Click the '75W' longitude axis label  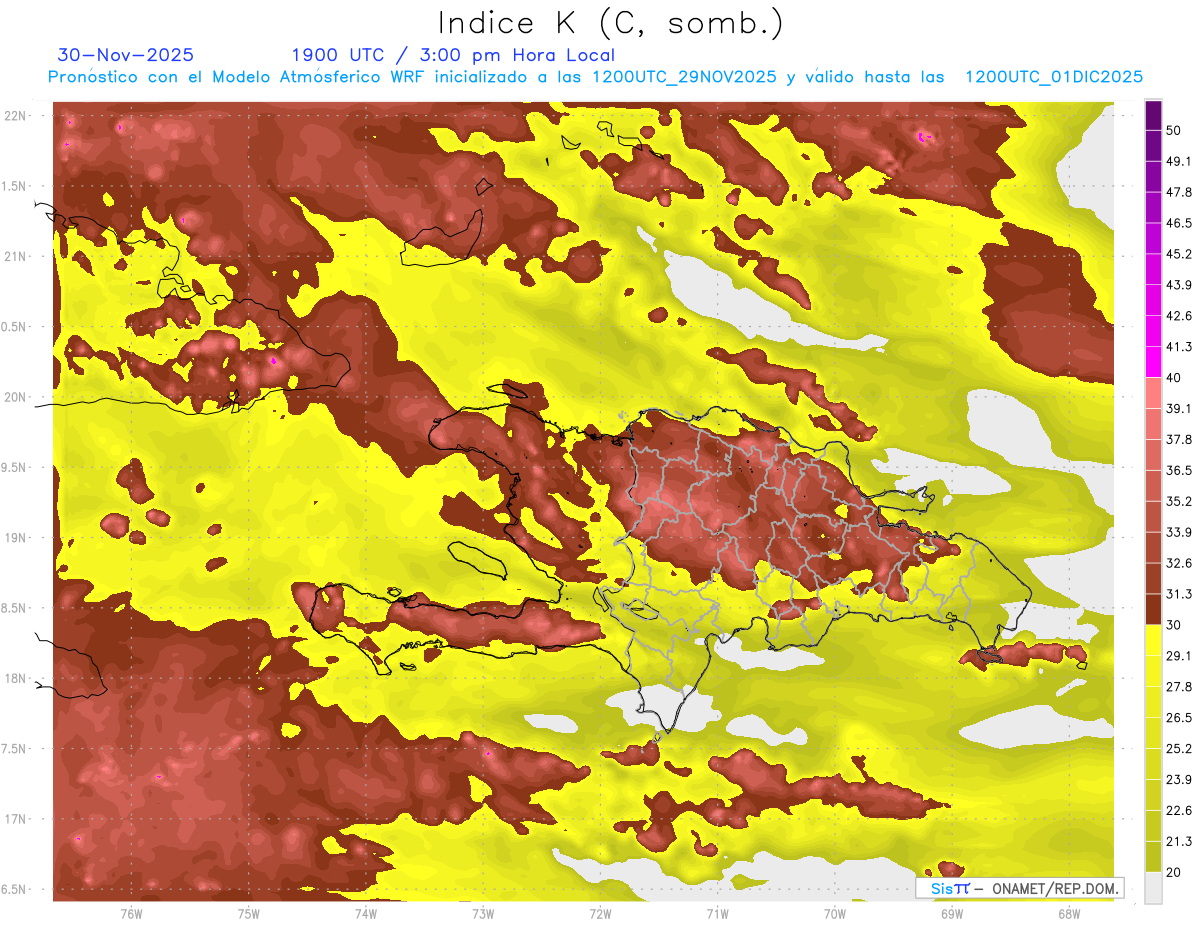pos(248,914)
